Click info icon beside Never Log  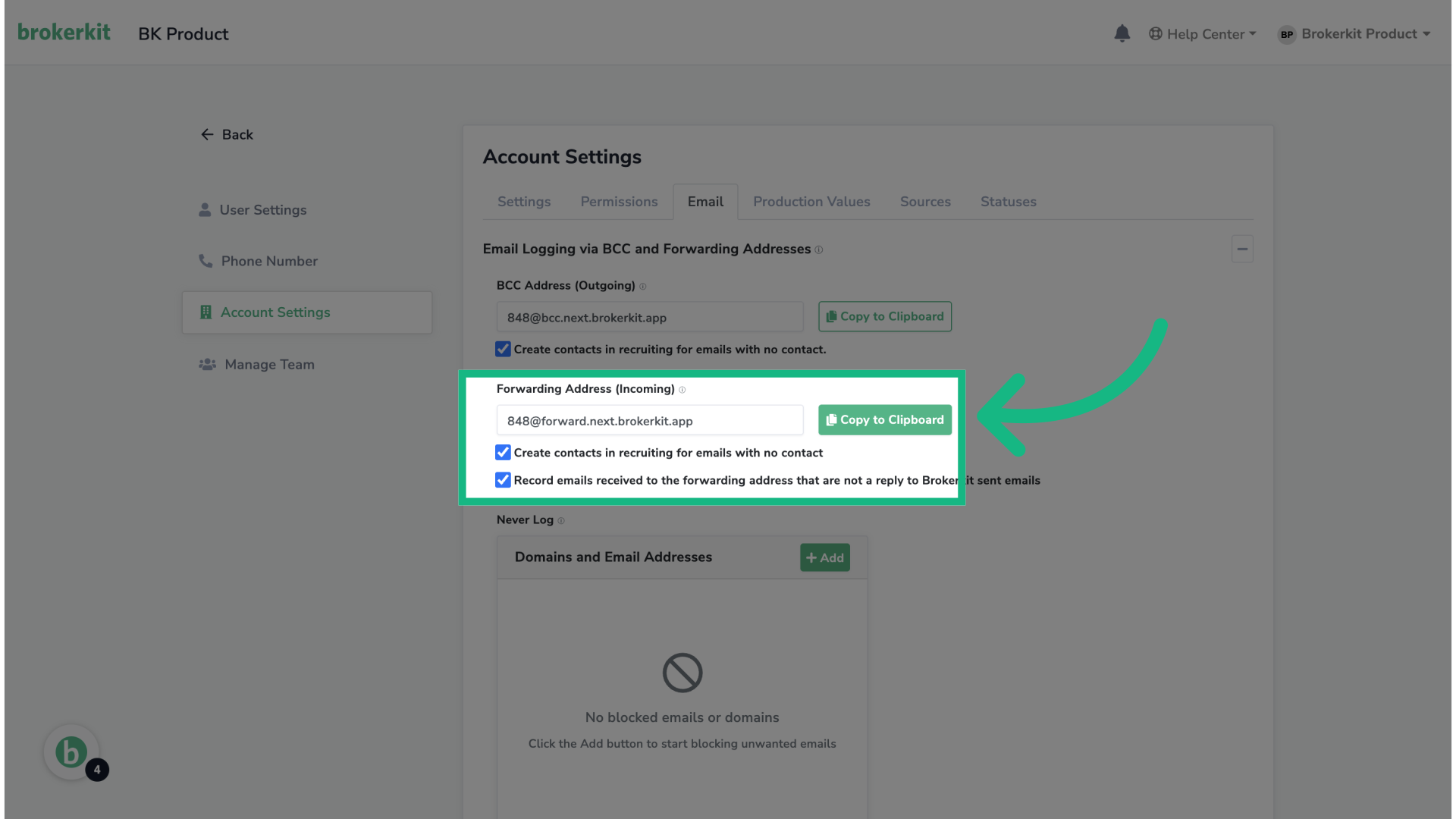click(561, 520)
